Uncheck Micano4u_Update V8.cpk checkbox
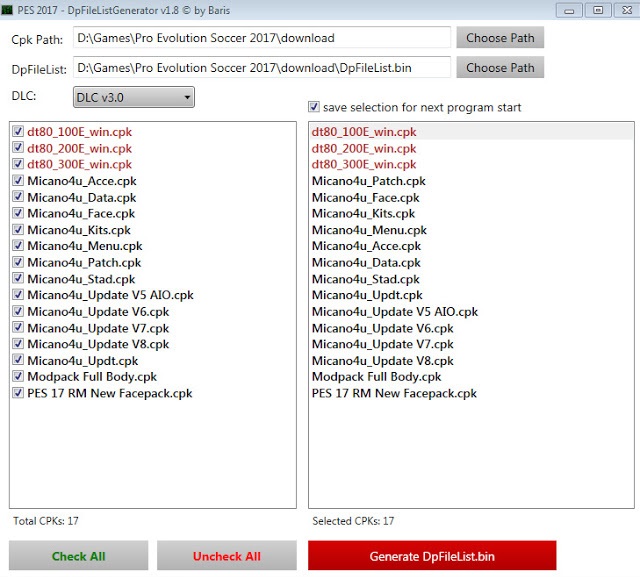The height and width of the screenshot is (577, 640). click(18, 344)
